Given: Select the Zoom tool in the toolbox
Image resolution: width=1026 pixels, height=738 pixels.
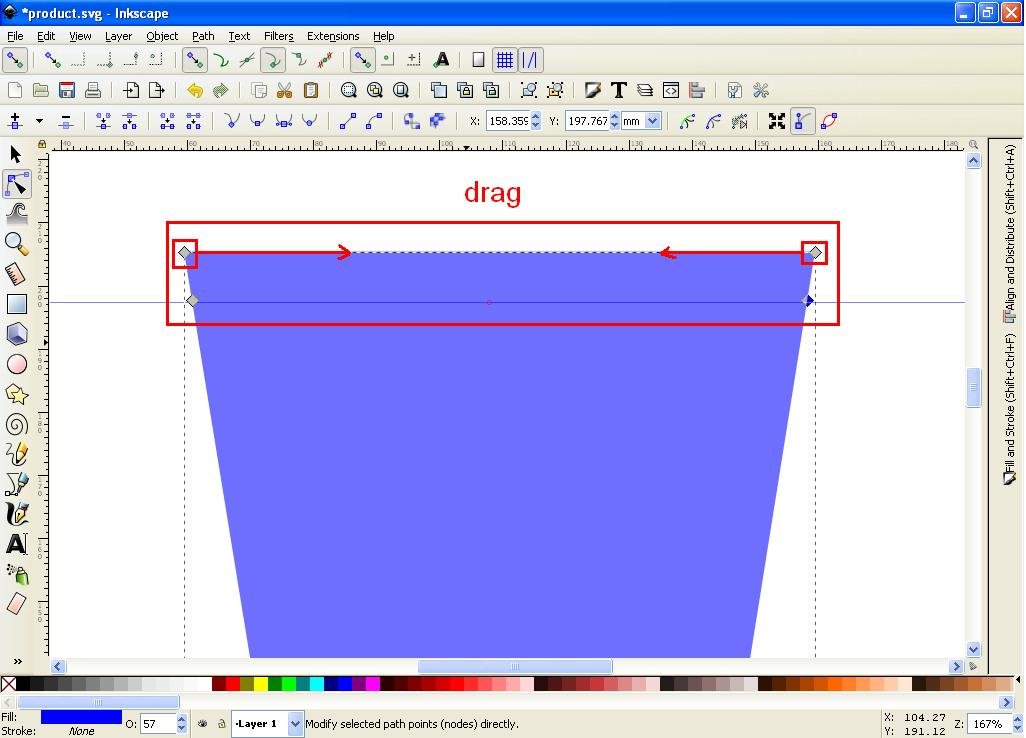Looking at the screenshot, I should (x=15, y=244).
